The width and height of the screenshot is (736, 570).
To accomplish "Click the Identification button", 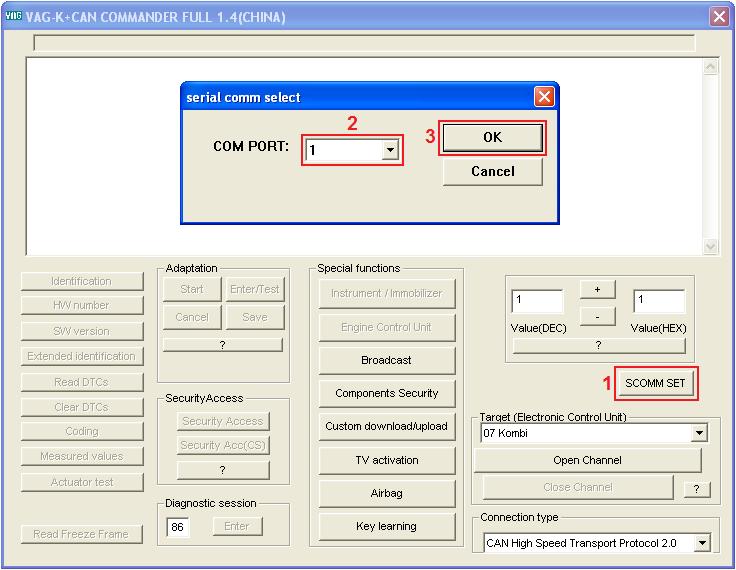I will tap(82, 281).
